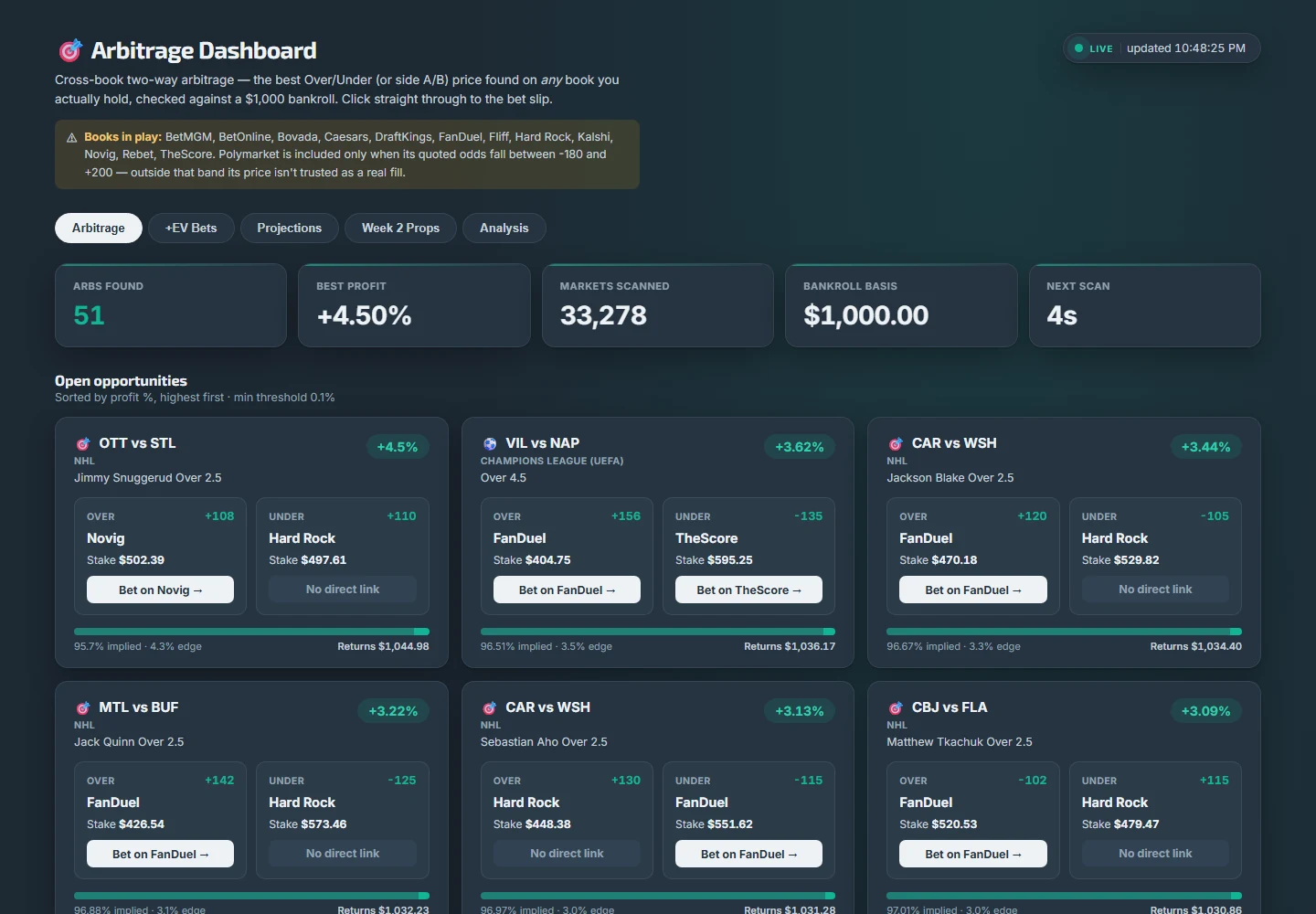Click the +3.22% profit badge
The width and height of the screenshot is (1316, 914).
(x=393, y=711)
